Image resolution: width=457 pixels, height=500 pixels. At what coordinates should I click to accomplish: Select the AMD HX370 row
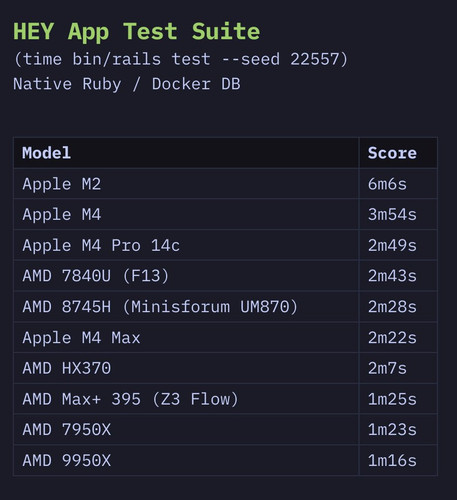[225, 368]
